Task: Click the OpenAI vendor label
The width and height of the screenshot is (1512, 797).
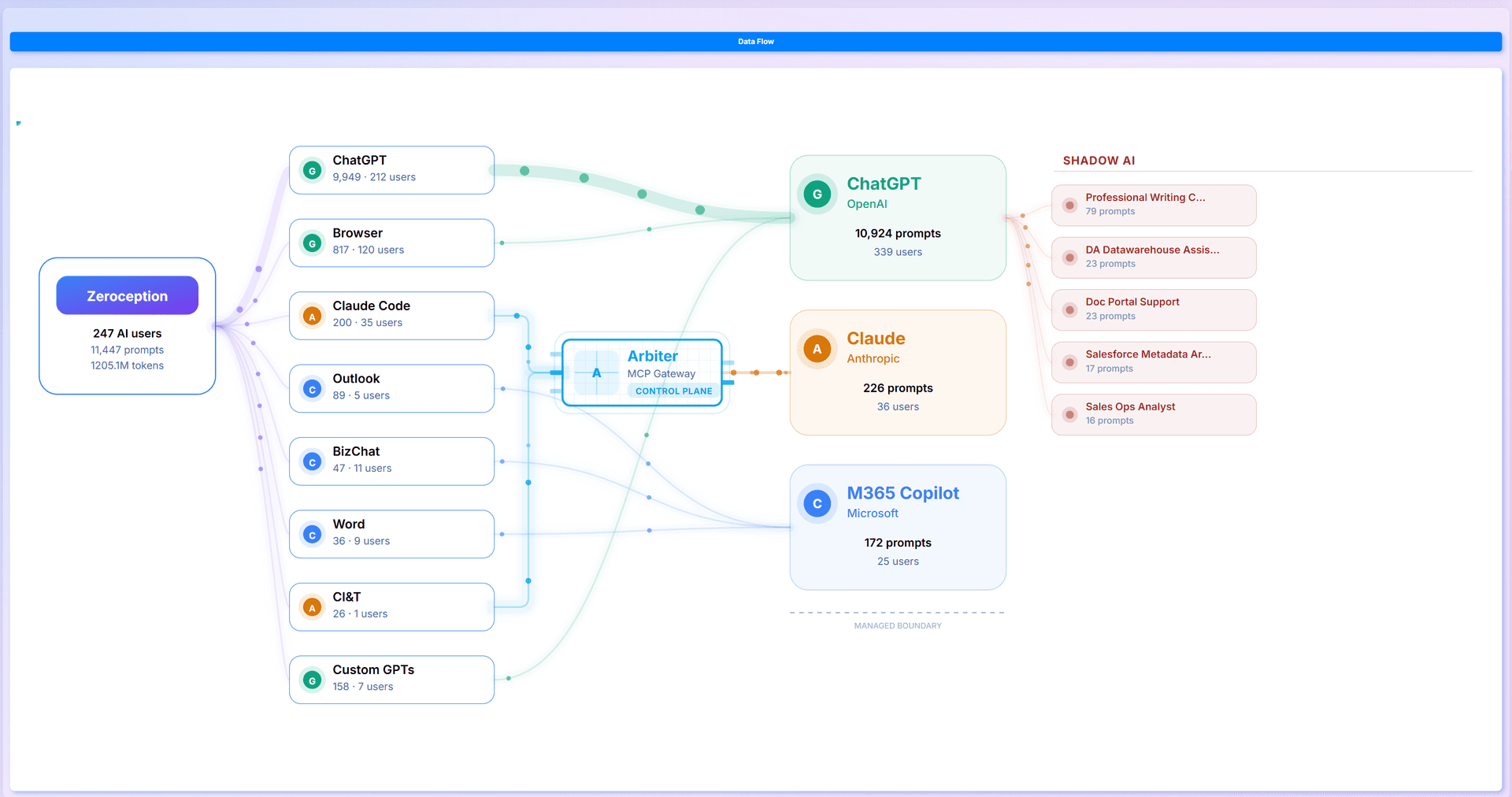Action: click(x=866, y=204)
